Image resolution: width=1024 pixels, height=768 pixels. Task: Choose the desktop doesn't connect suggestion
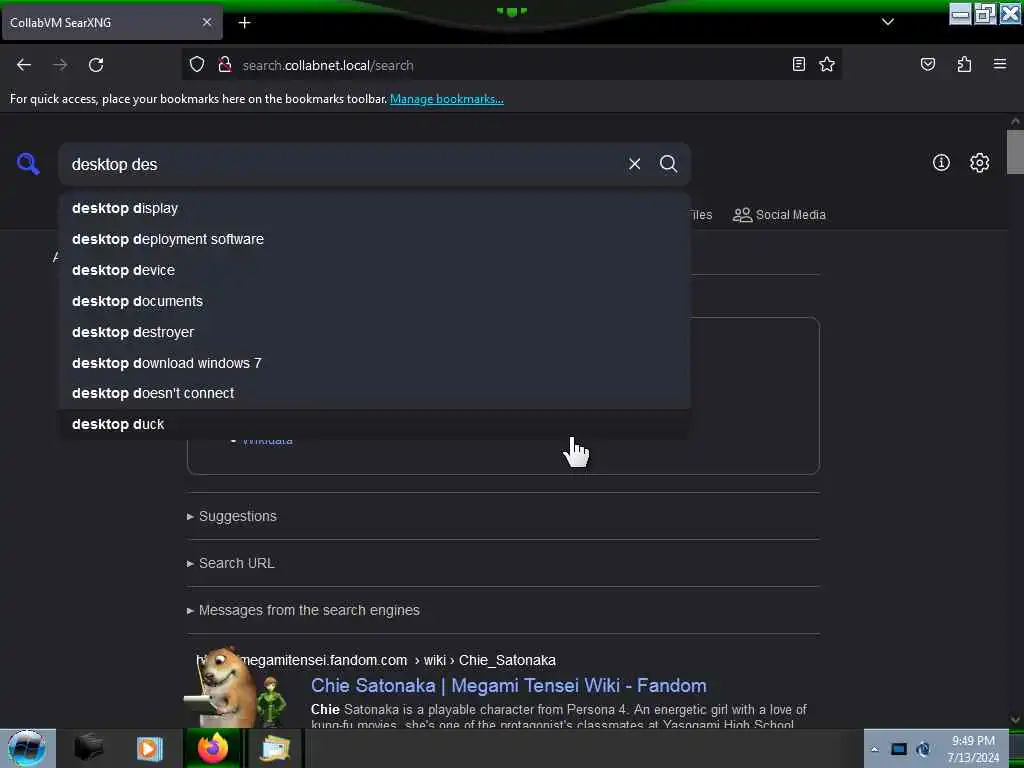tap(374, 393)
